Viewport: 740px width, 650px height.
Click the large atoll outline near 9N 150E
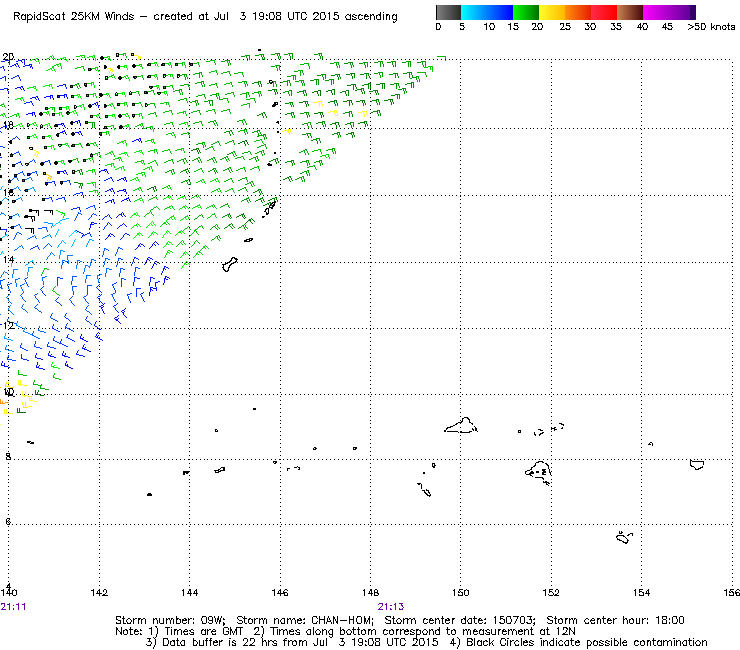[x=461, y=425]
